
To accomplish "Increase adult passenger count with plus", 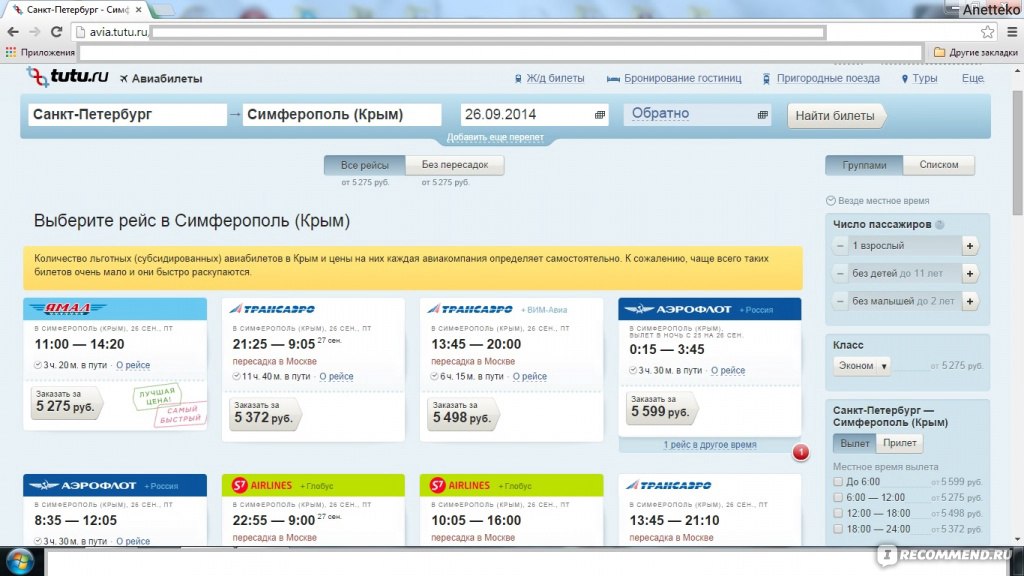I will click(x=968, y=245).
